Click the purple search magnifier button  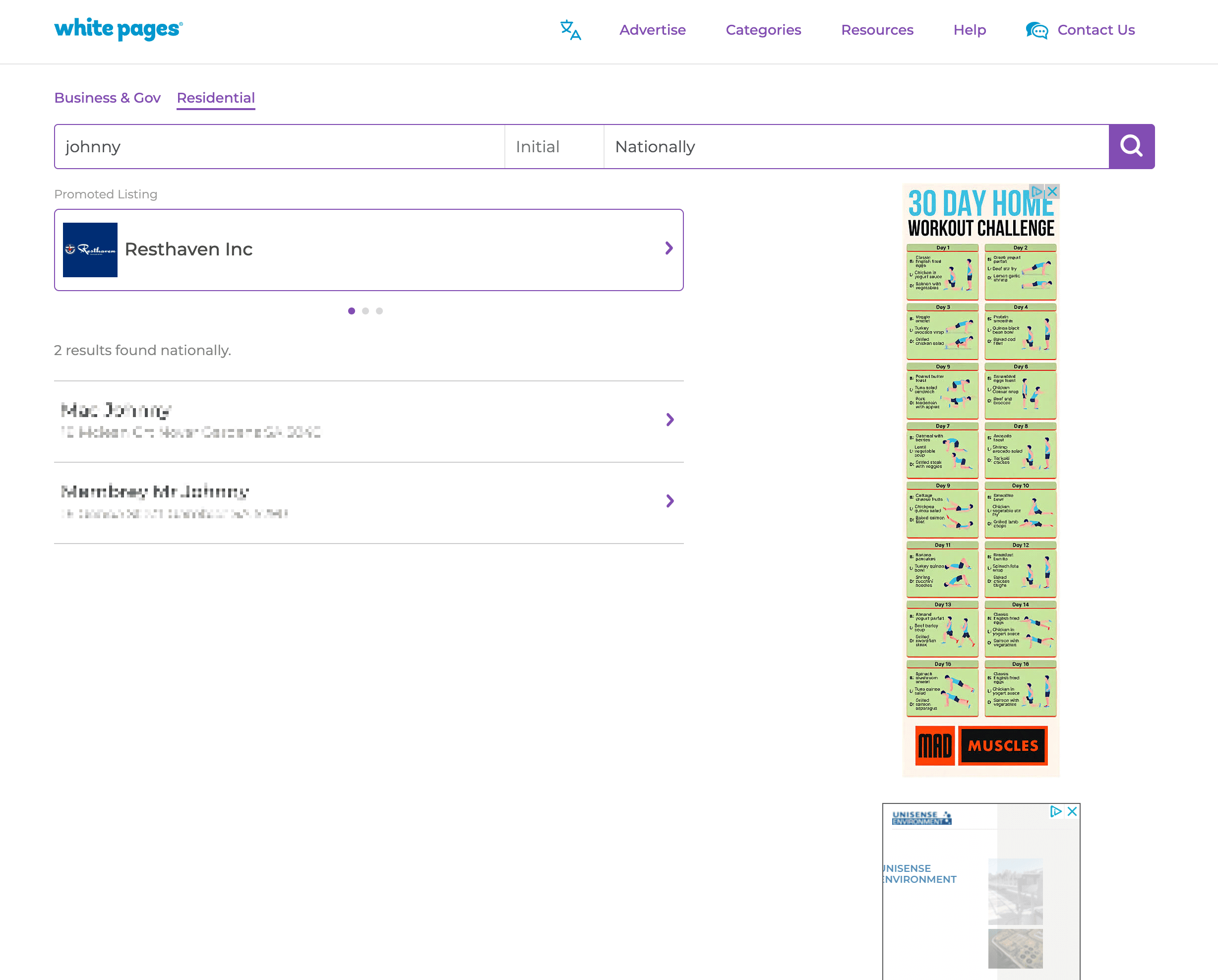[1131, 146]
